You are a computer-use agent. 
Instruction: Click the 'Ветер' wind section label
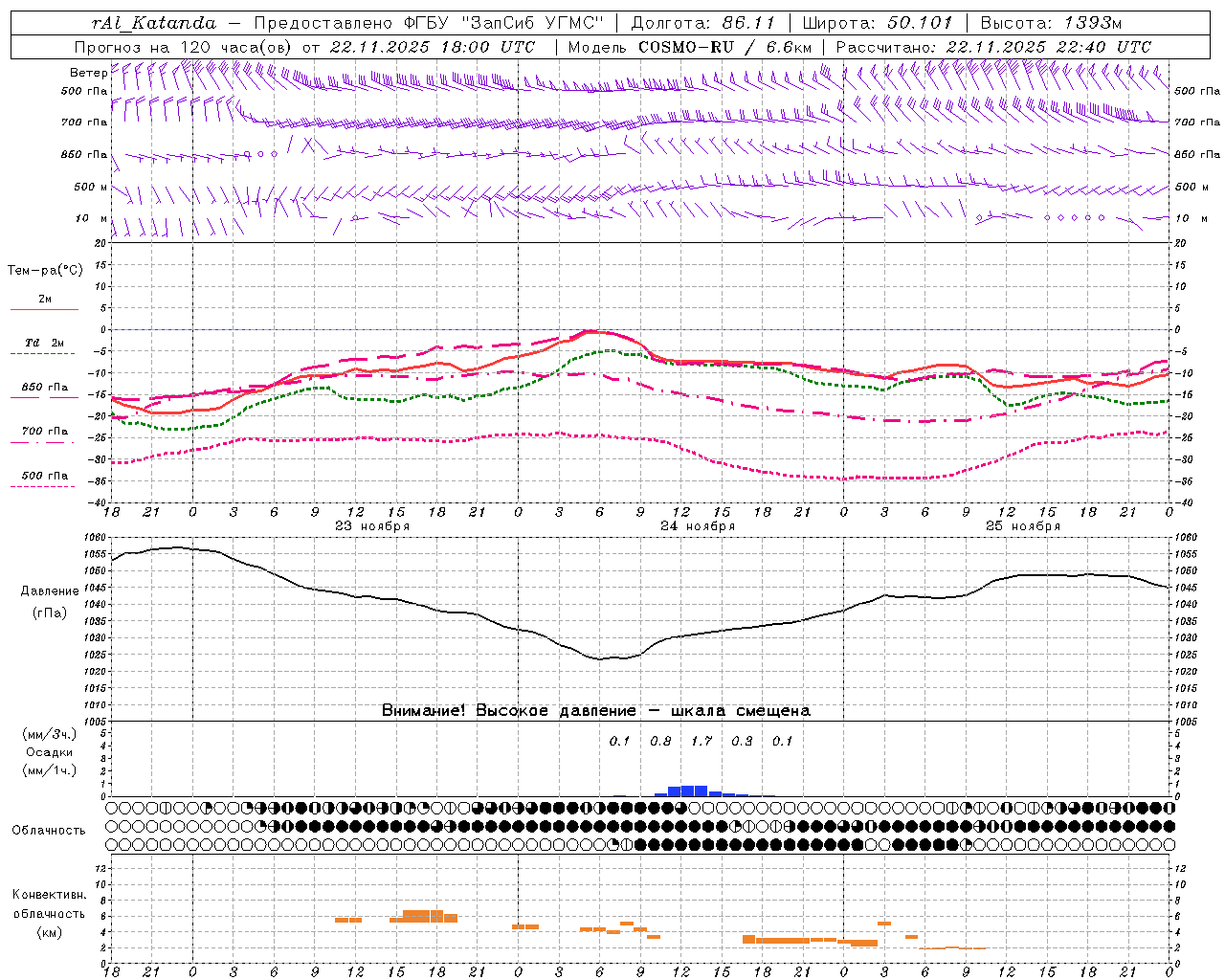pyautogui.click(x=88, y=73)
